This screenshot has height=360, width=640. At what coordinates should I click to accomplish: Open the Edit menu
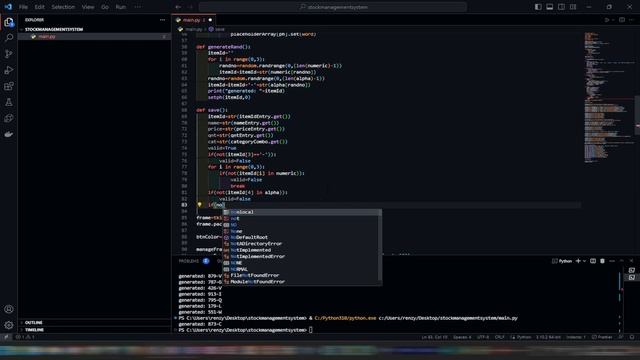point(39,7)
